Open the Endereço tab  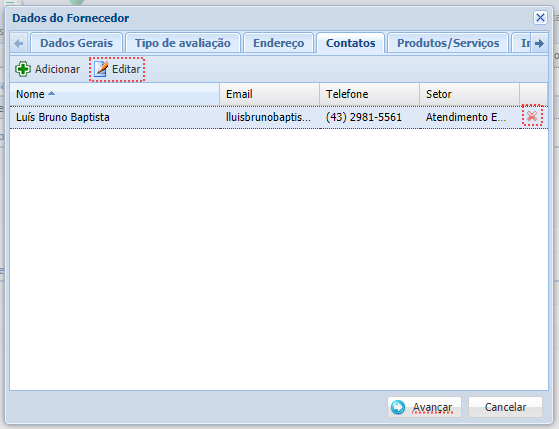pyautogui.click(x=278, y=43)
